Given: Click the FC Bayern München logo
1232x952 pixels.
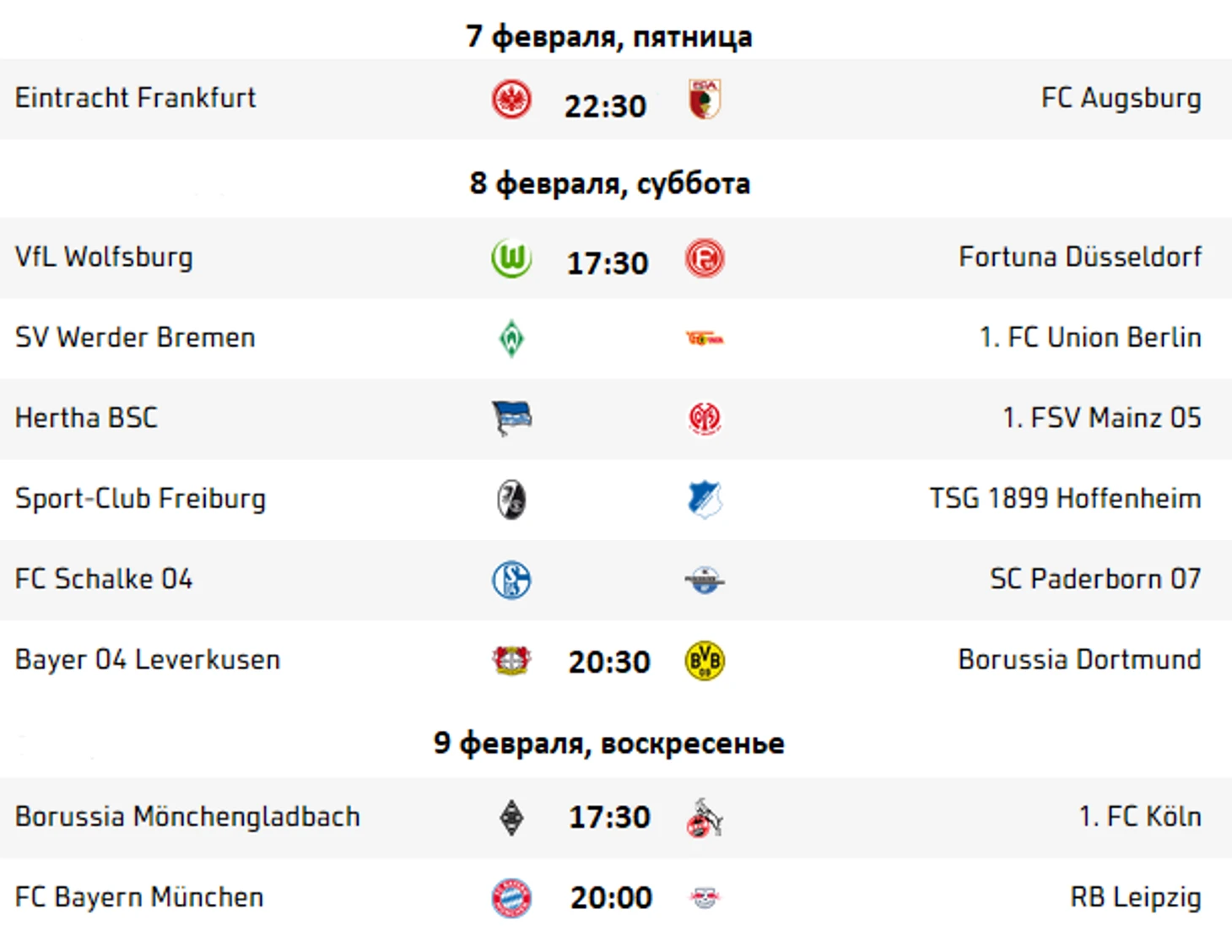Looking at the screenshot, I should point(511,898).
